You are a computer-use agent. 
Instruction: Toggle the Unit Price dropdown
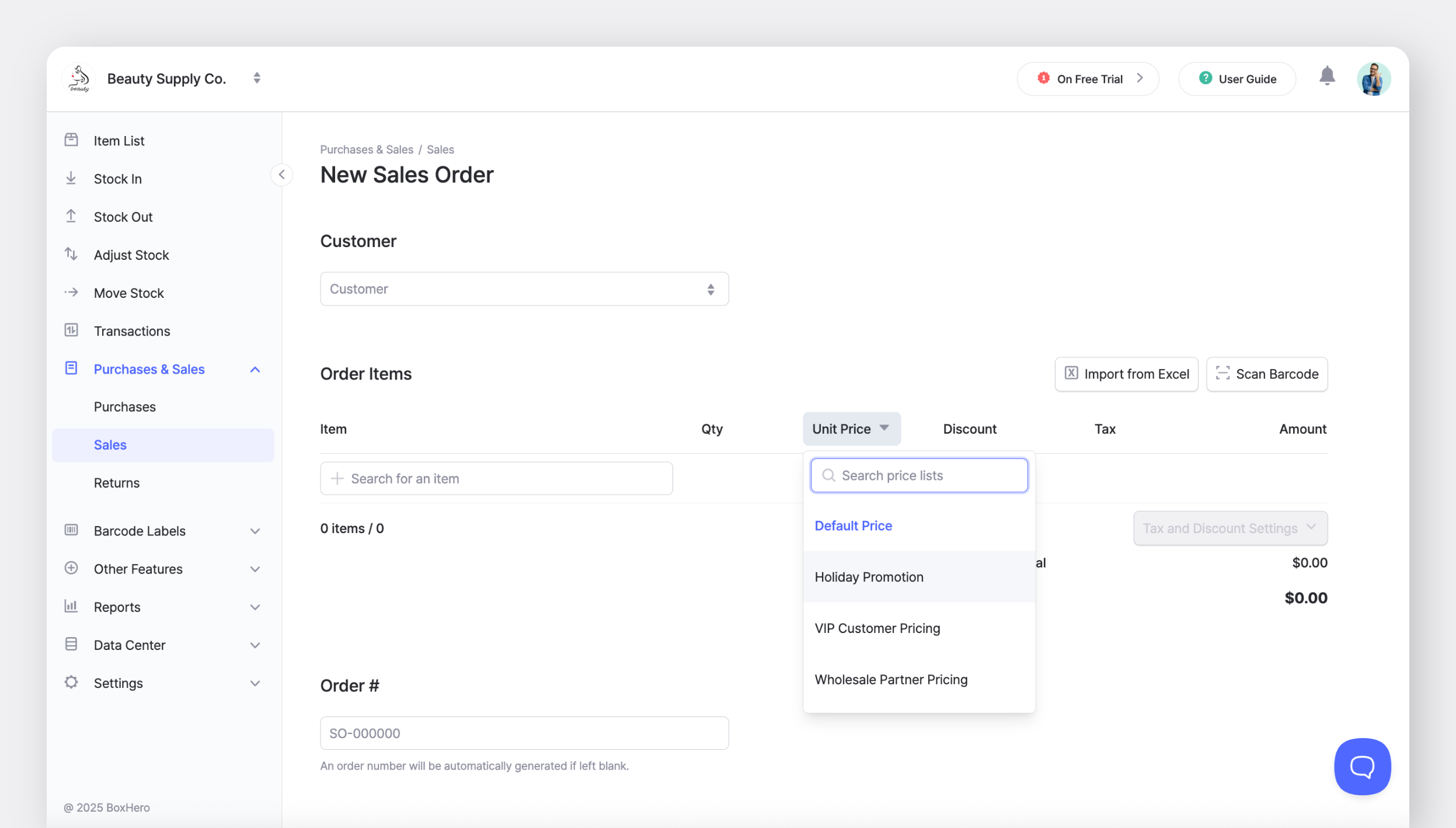pyautogui.click(x=851, y=429)
